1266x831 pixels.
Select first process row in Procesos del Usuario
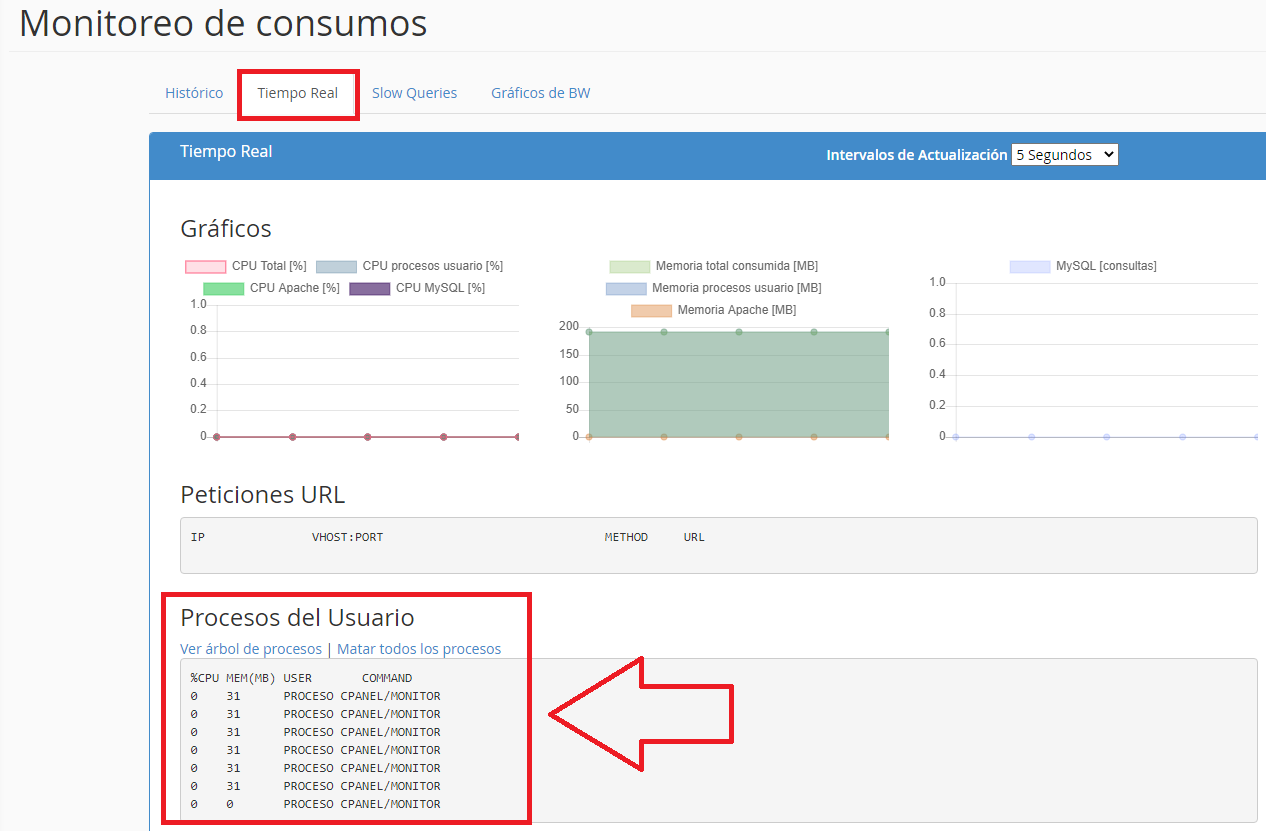315,696
